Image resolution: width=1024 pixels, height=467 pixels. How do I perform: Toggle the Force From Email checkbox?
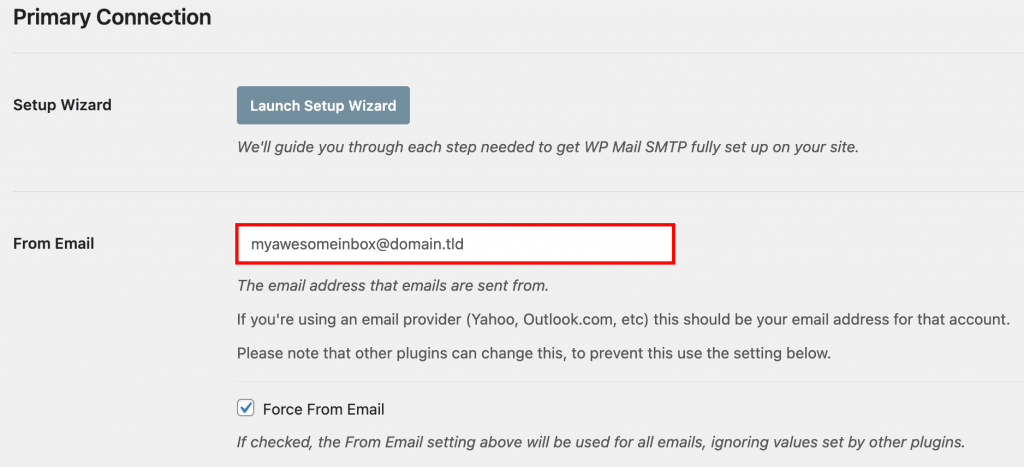(x=245, y=408)
